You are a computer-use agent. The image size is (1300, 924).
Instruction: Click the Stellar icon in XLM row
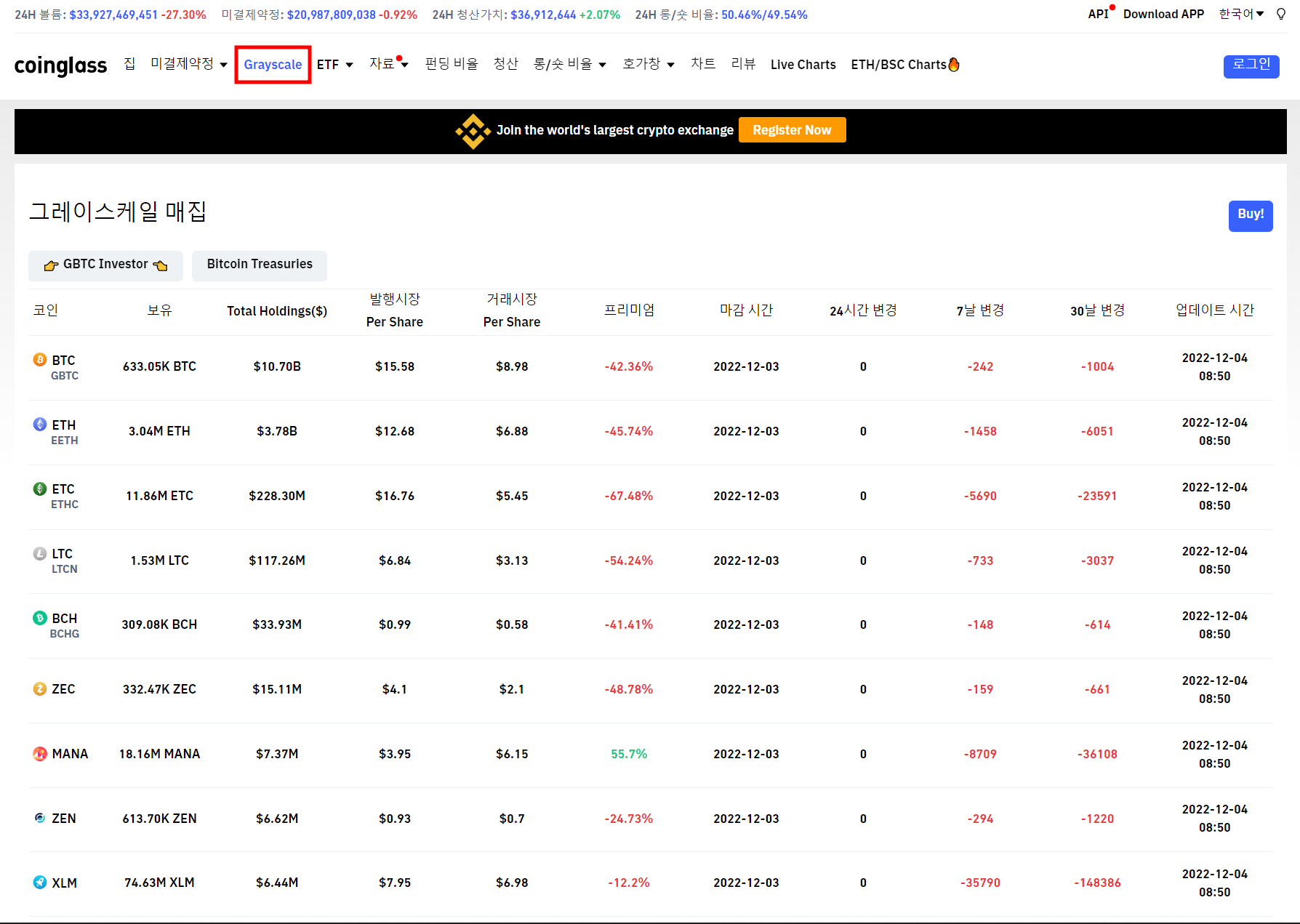(40, 882)
